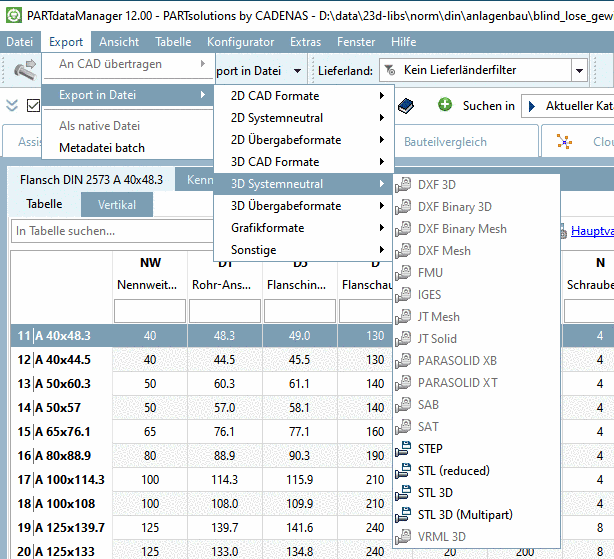Image resolution: width=614 pixels, height=559 pixels.
Task: Click the green plus icon beside Suchen in
Action: (445, 106)
